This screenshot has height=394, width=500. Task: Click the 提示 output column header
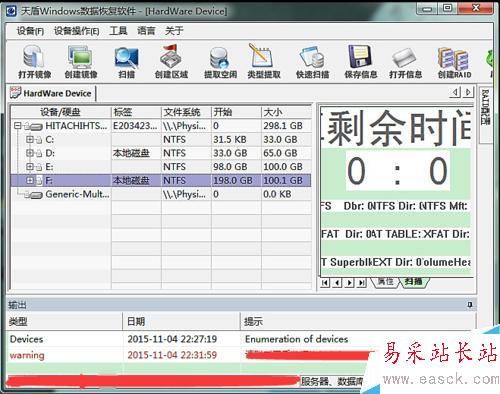[357, 322]
